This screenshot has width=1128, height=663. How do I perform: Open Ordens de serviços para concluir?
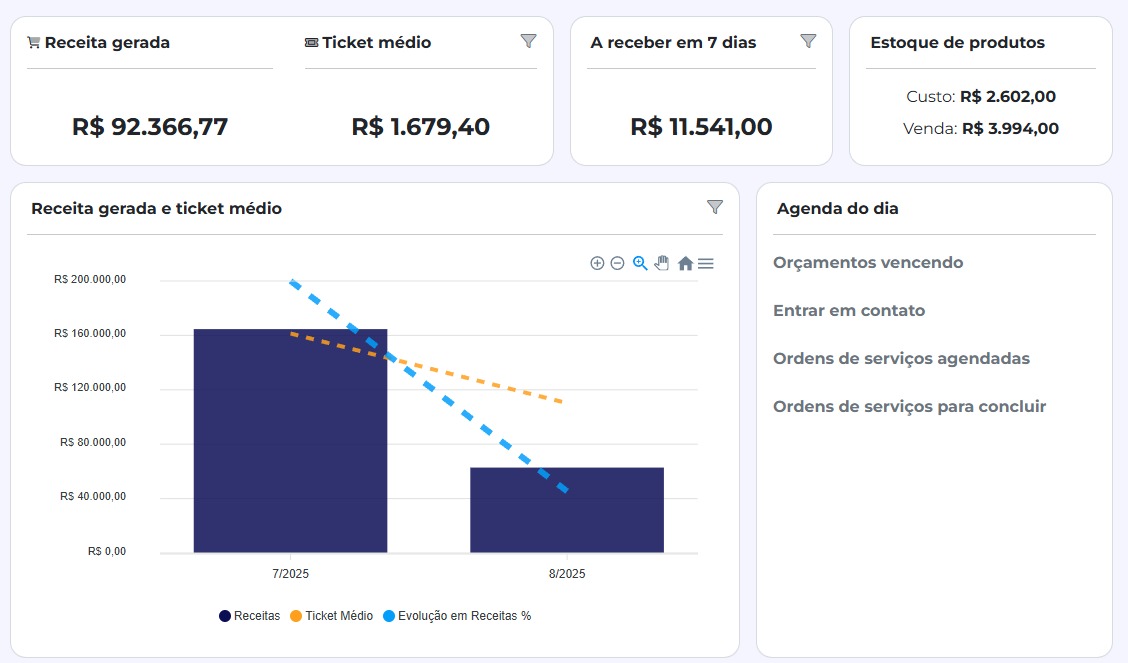909,406
